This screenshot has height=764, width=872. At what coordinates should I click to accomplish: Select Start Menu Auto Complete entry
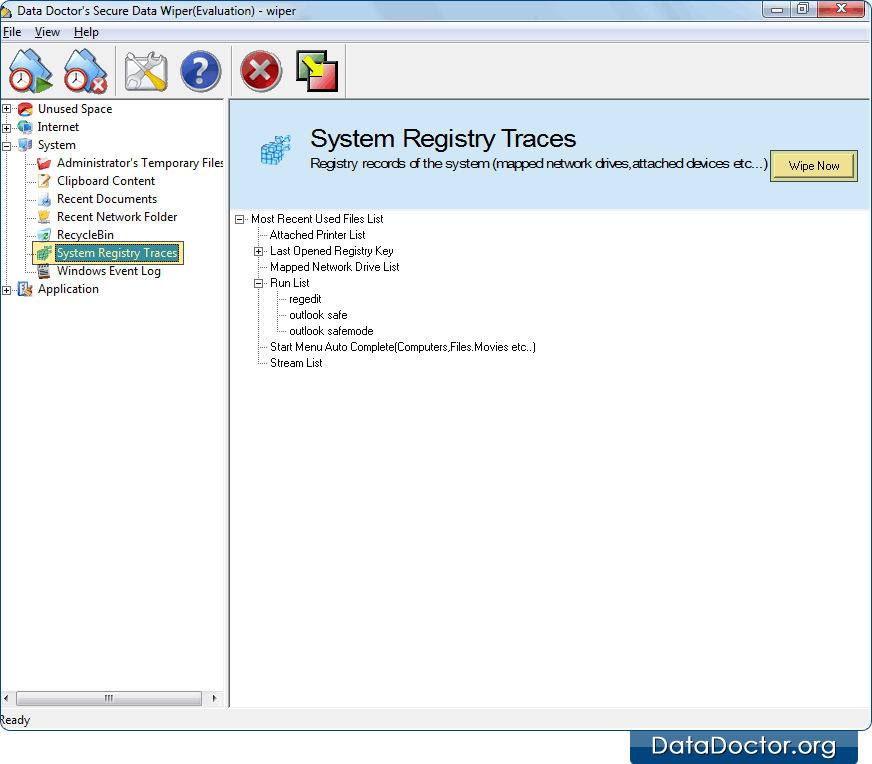[x=403, y=347]
